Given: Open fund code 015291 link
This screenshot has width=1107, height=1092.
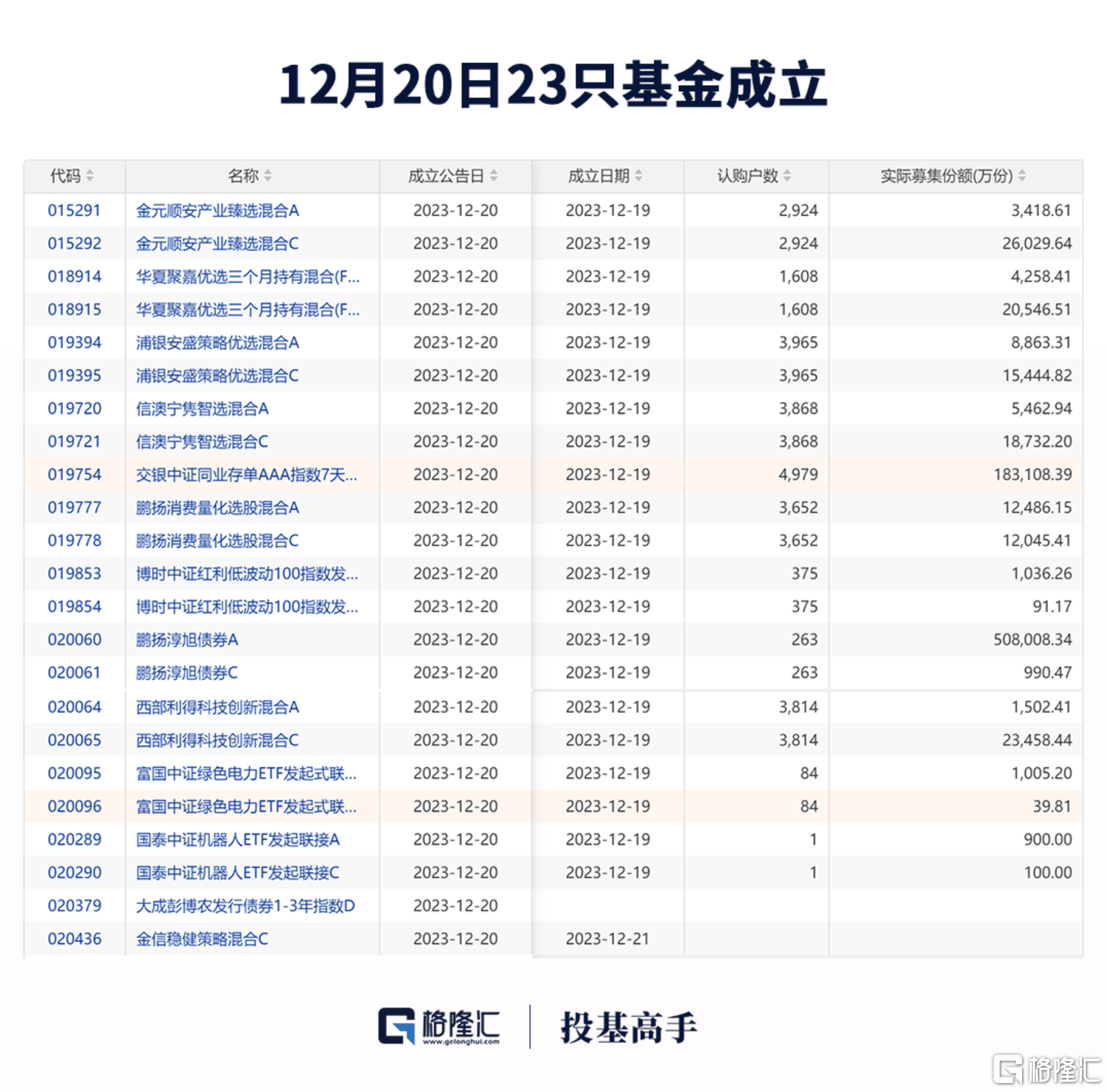Looking at the screenshot, I should 74,210.
